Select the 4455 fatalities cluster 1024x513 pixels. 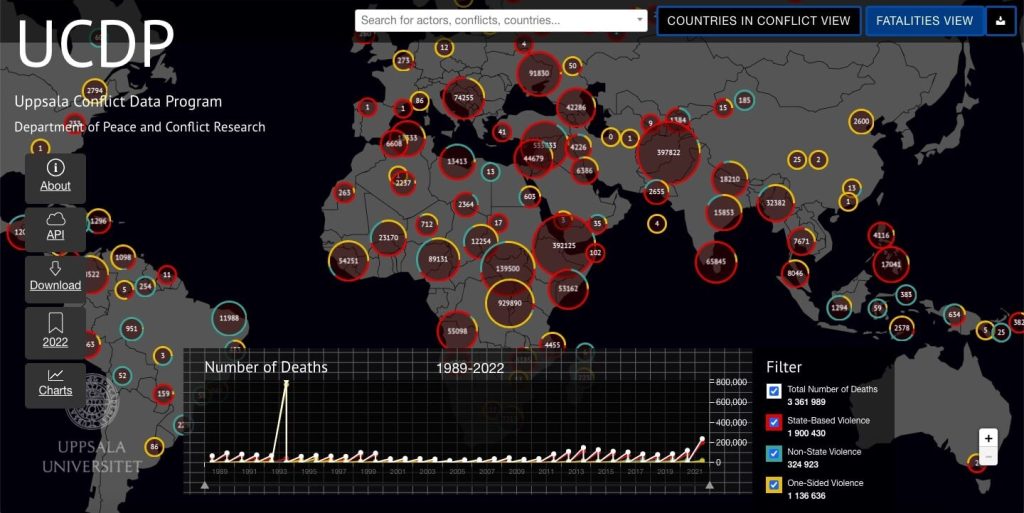552,344
